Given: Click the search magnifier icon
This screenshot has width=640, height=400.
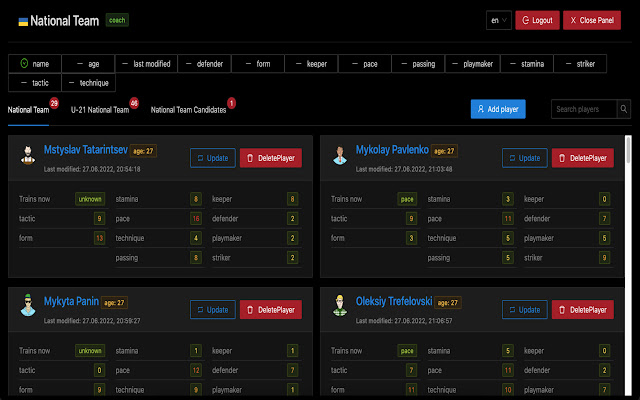Looking at the screenshot, I should [x=623, y=109].
